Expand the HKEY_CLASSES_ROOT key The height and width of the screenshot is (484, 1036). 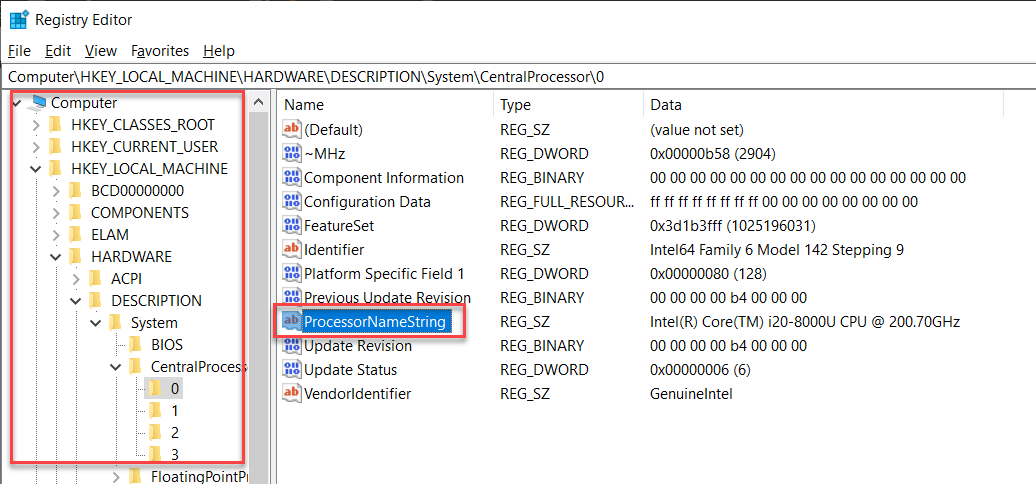[35, 125]
